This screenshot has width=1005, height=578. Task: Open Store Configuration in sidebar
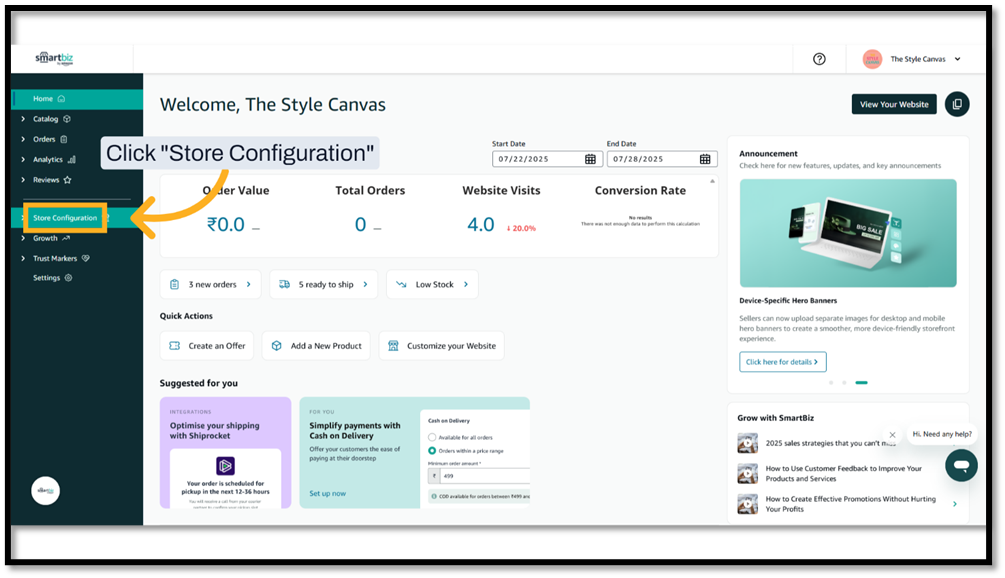pos(65,218)
